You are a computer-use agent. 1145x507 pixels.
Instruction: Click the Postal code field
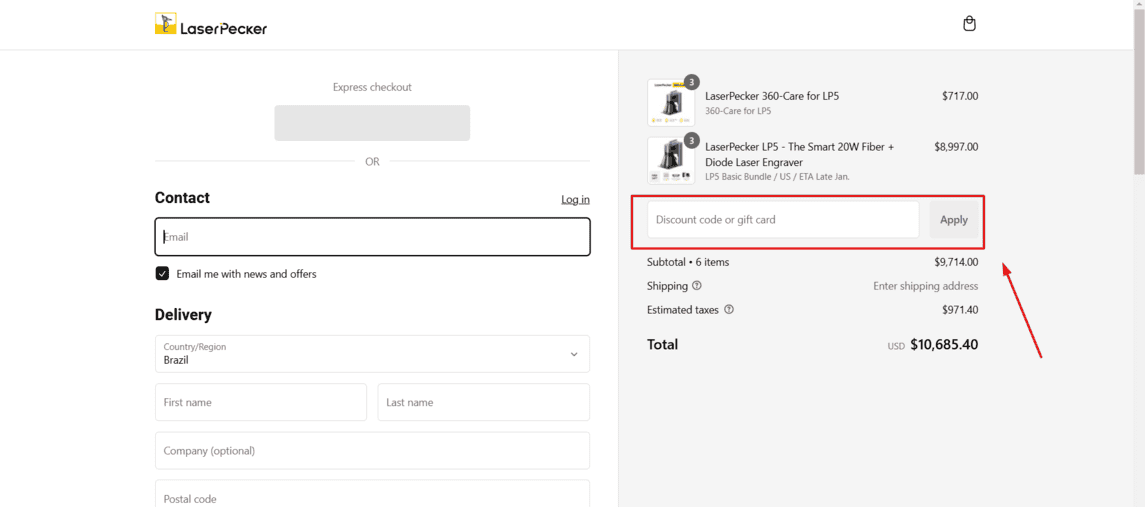click(372, 494)
